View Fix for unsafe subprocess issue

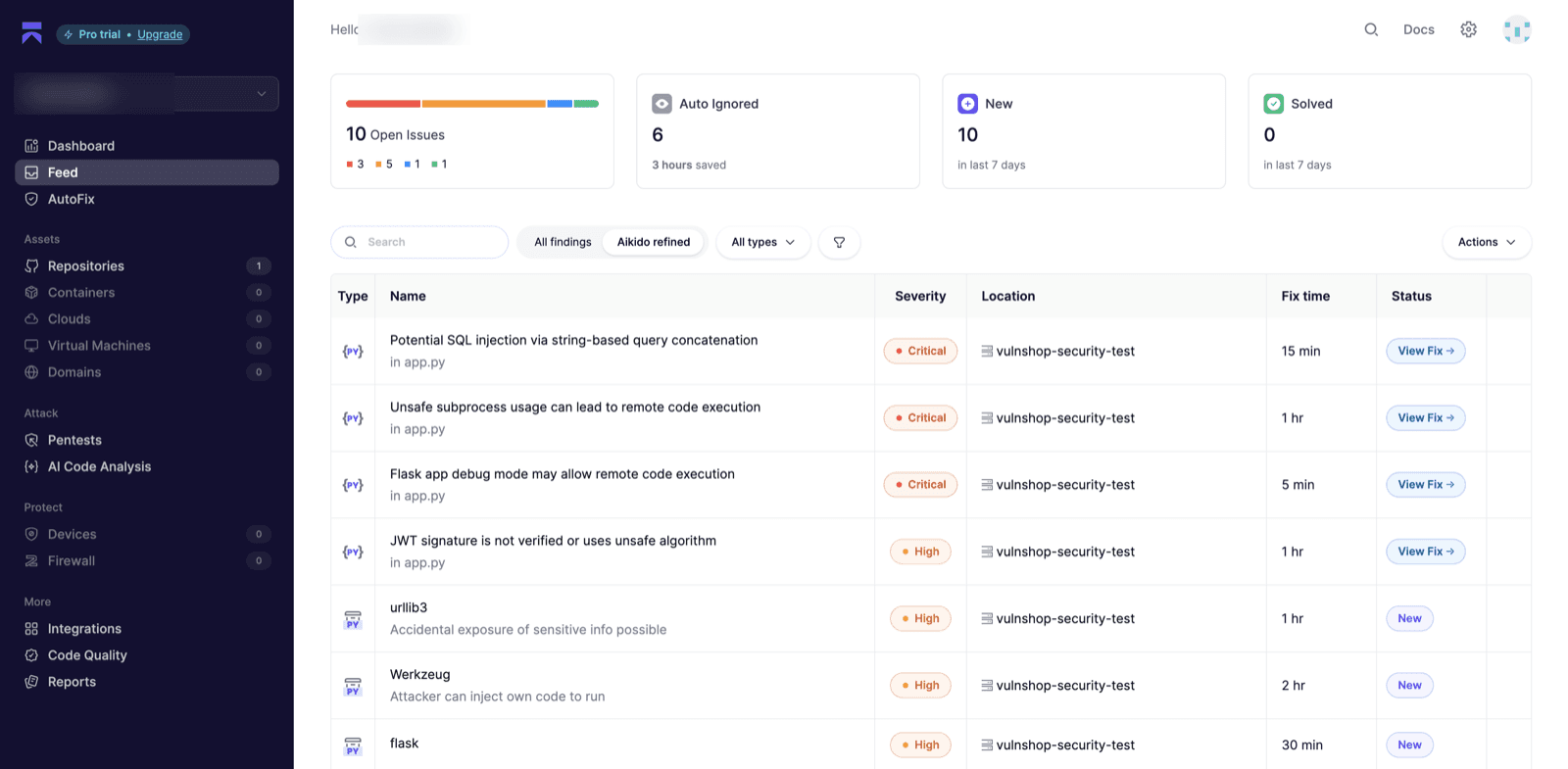(1426, 417)
